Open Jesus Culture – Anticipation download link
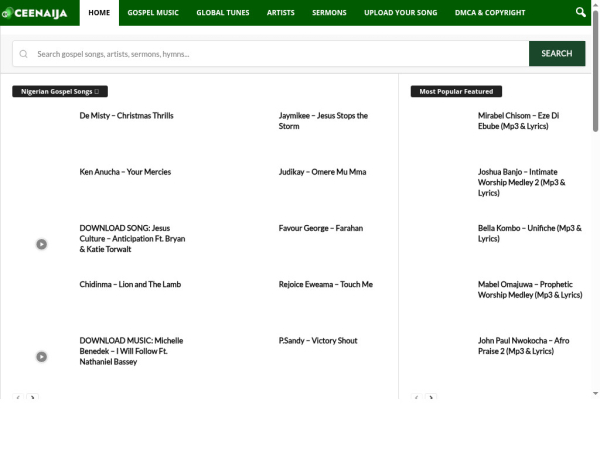Image resolution: width=600 pixels, height=450 pixels. (132, 238)
